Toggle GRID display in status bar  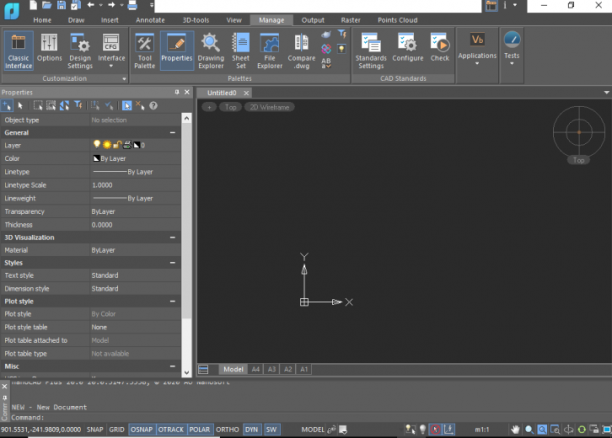click(x=116, y=429)
